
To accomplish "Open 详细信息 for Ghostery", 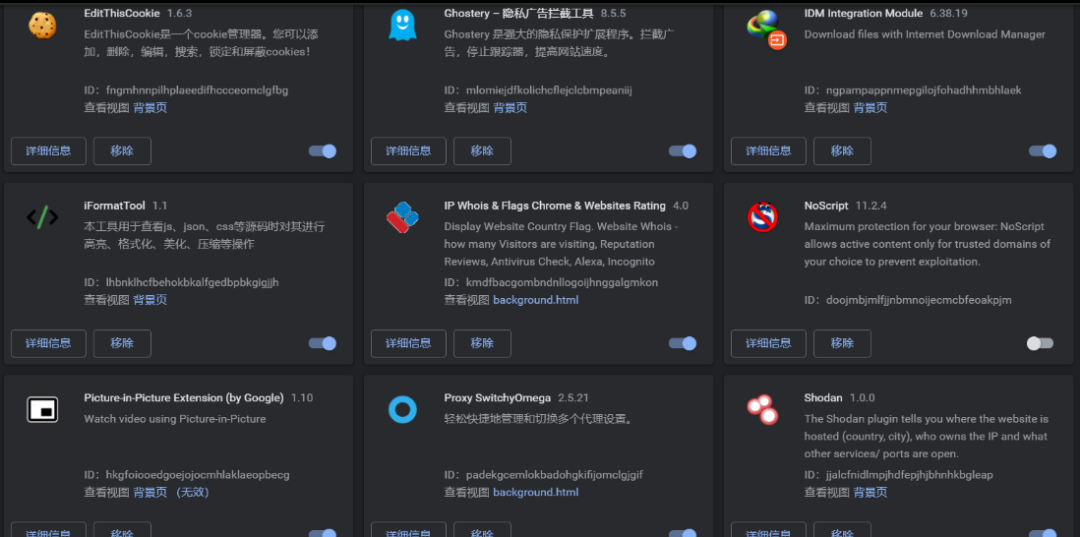I will tap(408, 151).
